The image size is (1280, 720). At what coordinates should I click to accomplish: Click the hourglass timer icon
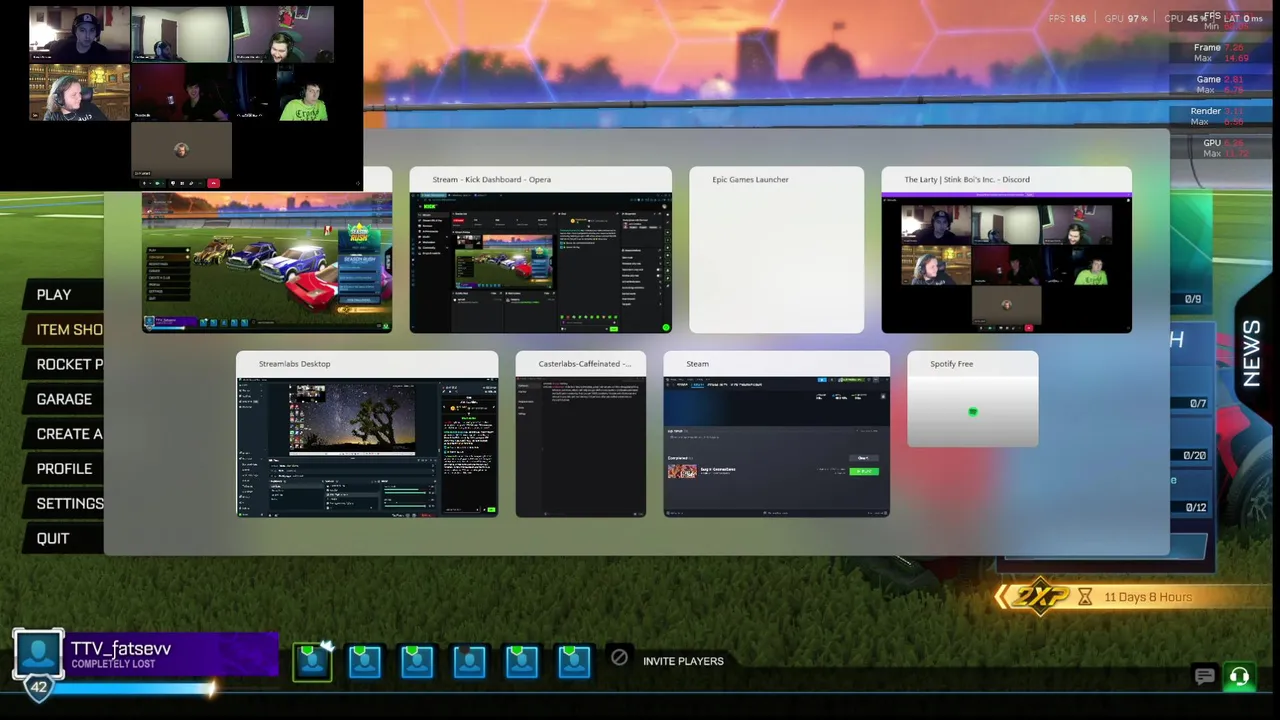1085,597
